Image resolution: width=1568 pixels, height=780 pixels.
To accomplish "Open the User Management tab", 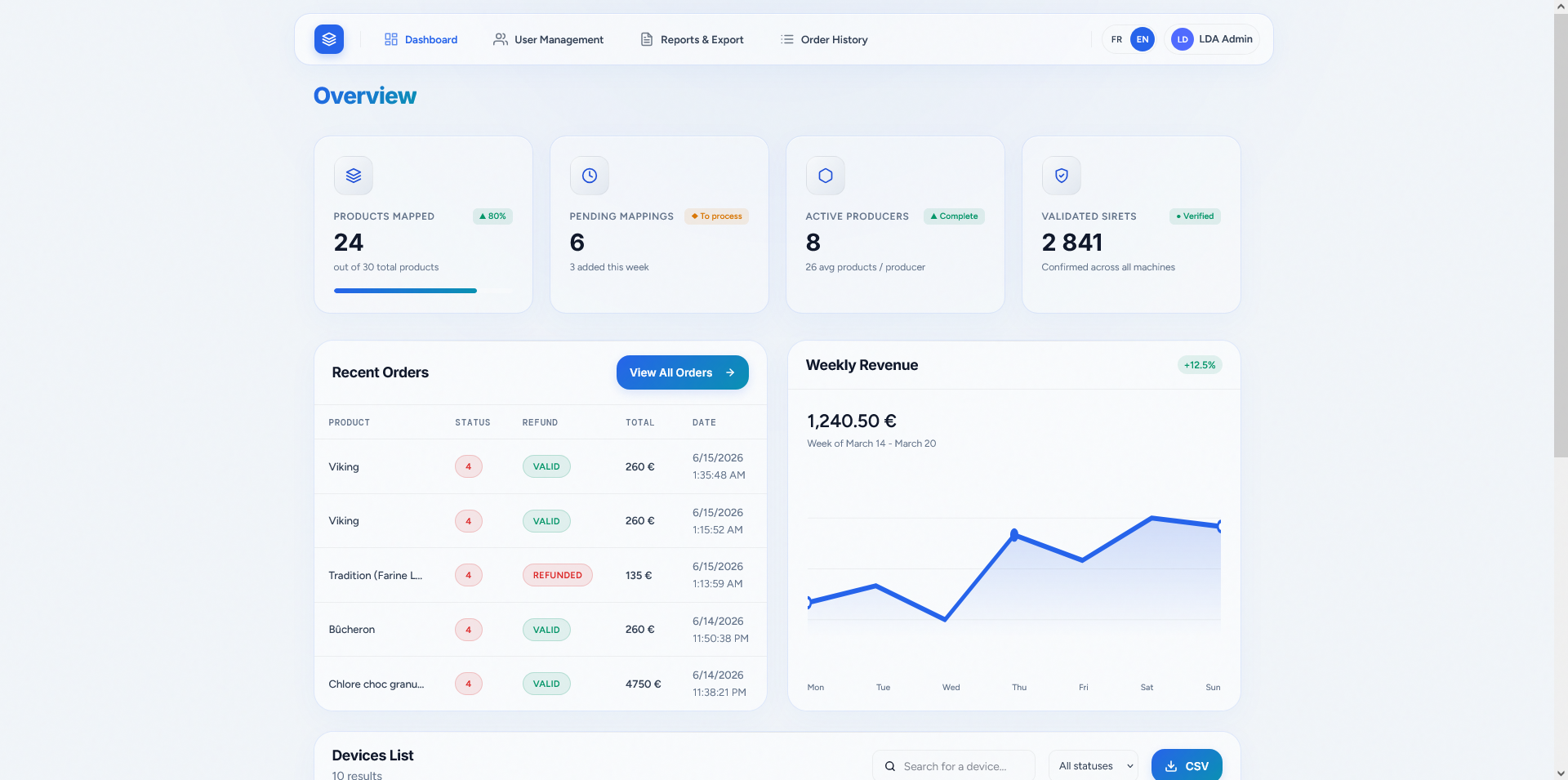I will [x=548, y=39].
